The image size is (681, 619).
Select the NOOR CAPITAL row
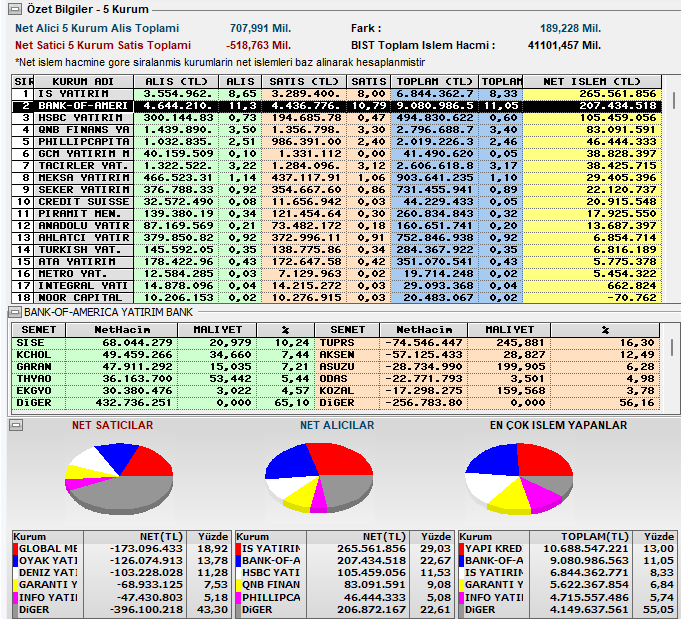tap(337, 298)
